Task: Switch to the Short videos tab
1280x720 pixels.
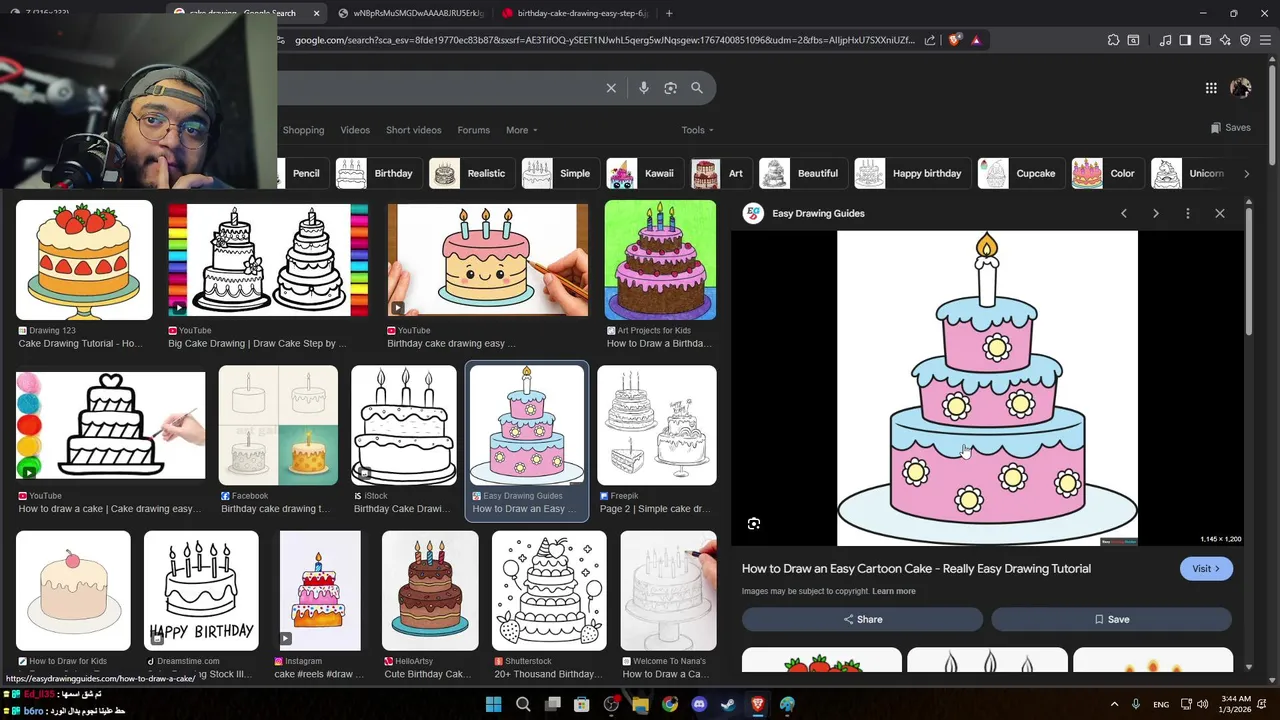Action: 413,130
